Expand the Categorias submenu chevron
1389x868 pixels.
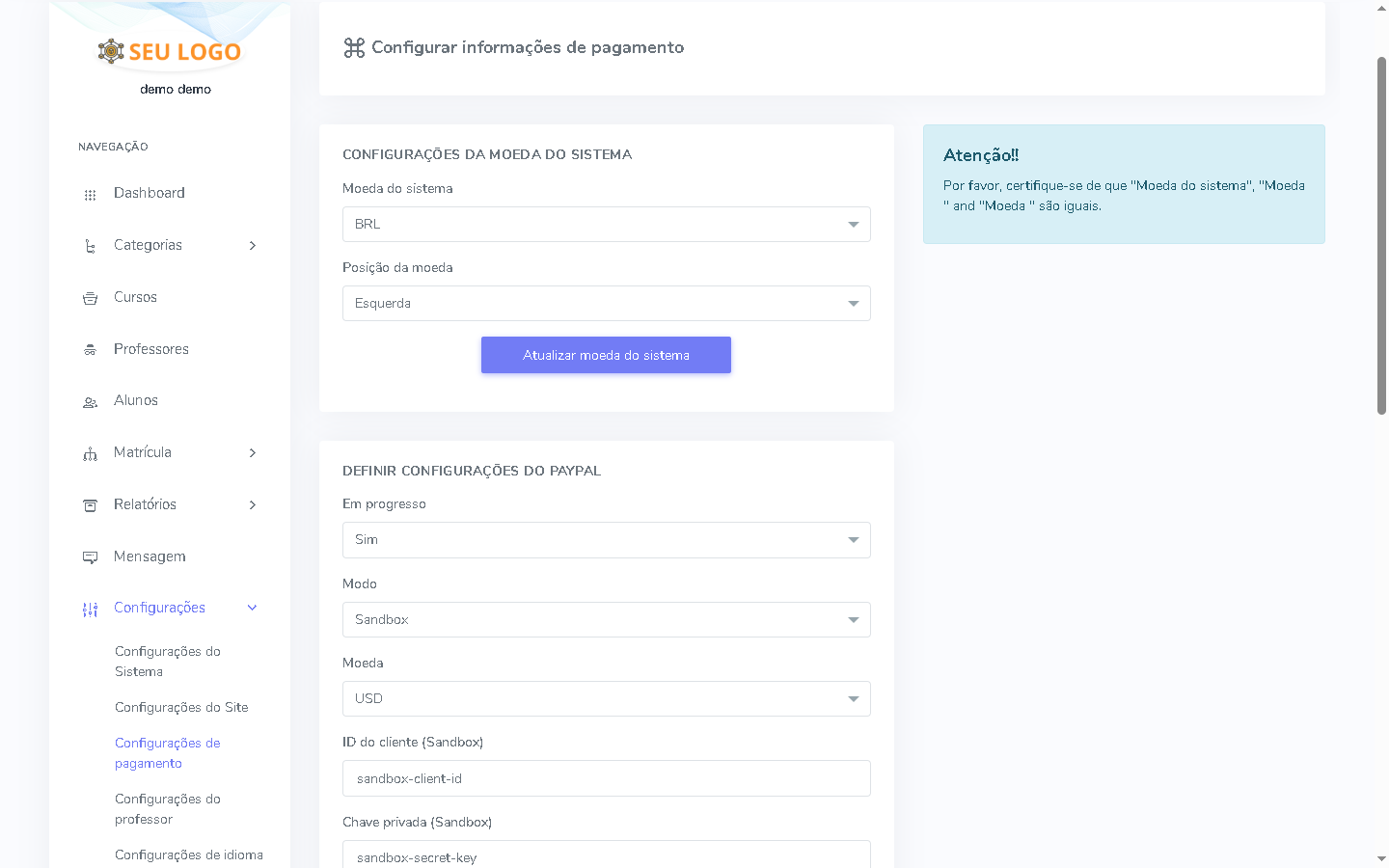(253, 246)
